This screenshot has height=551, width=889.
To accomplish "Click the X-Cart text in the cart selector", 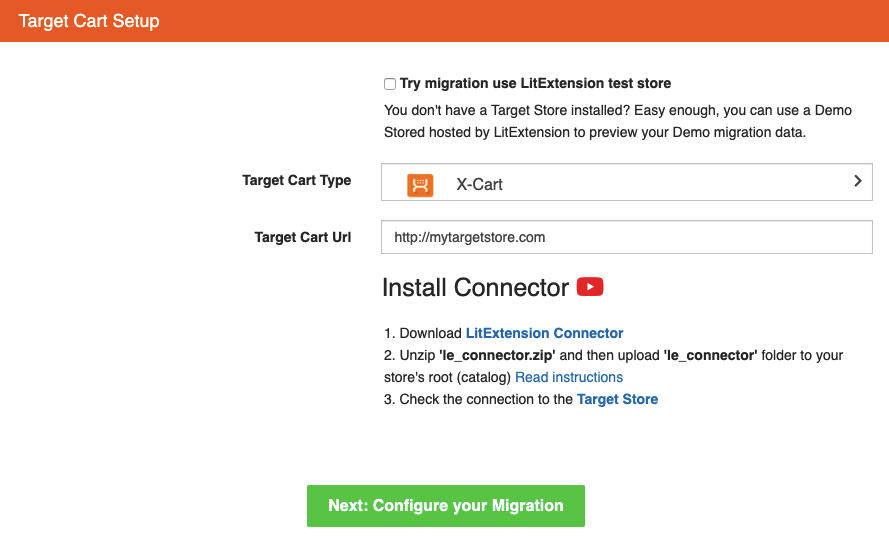I will tap(479, 185).
